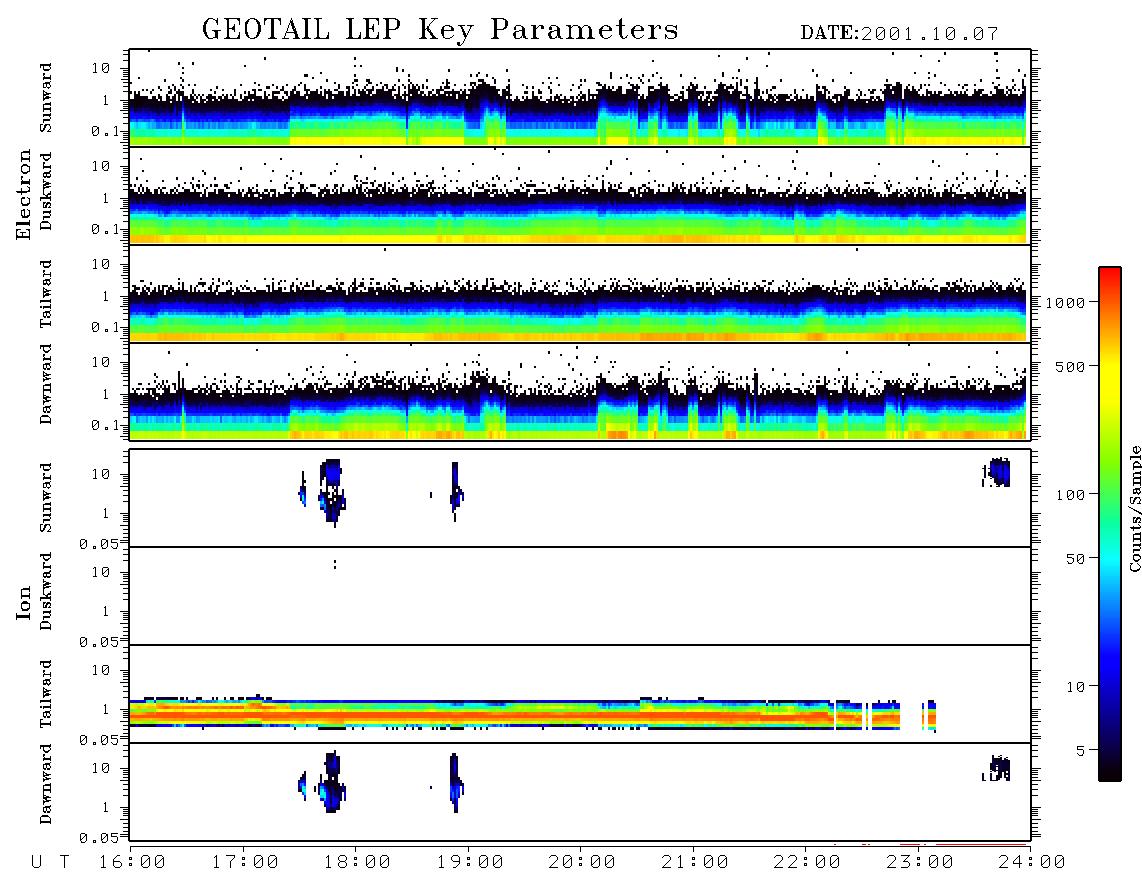The image size is (1142, 880).
Task: Click the 500 label on color bar
Action: 1071,366
